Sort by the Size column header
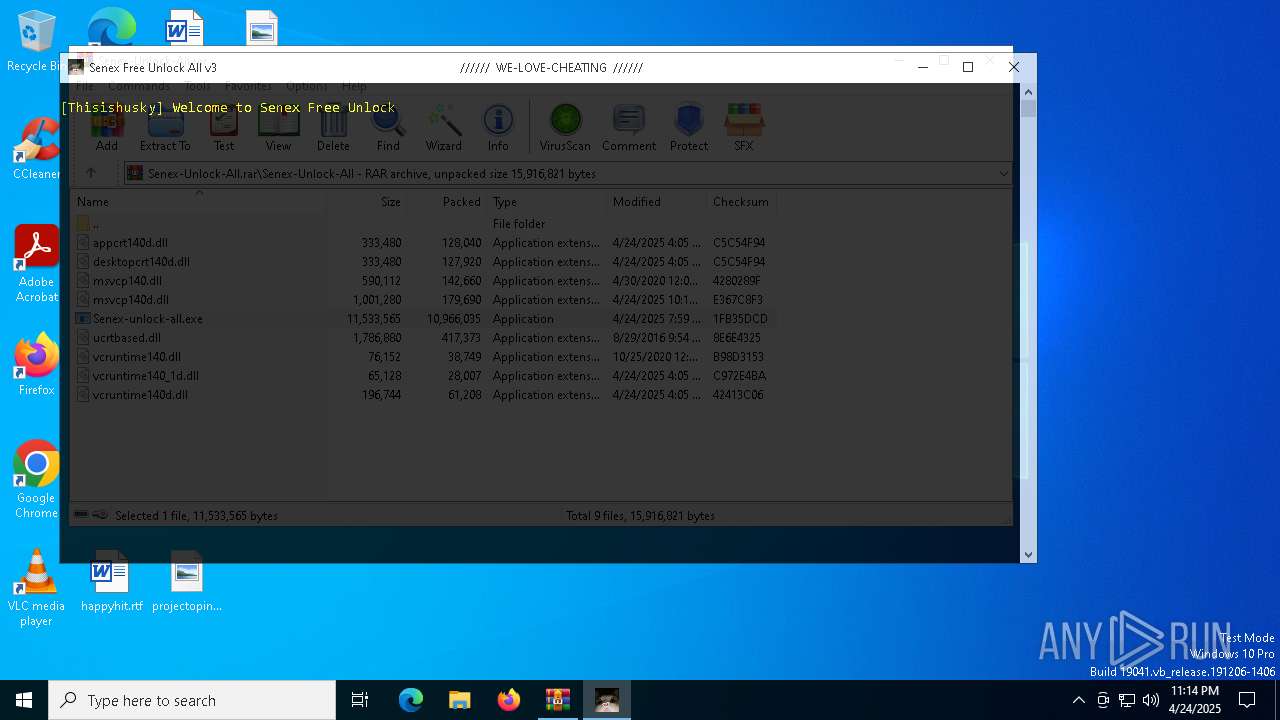The width and height of the screenshot is (1280, 720). tap(367, 201)
